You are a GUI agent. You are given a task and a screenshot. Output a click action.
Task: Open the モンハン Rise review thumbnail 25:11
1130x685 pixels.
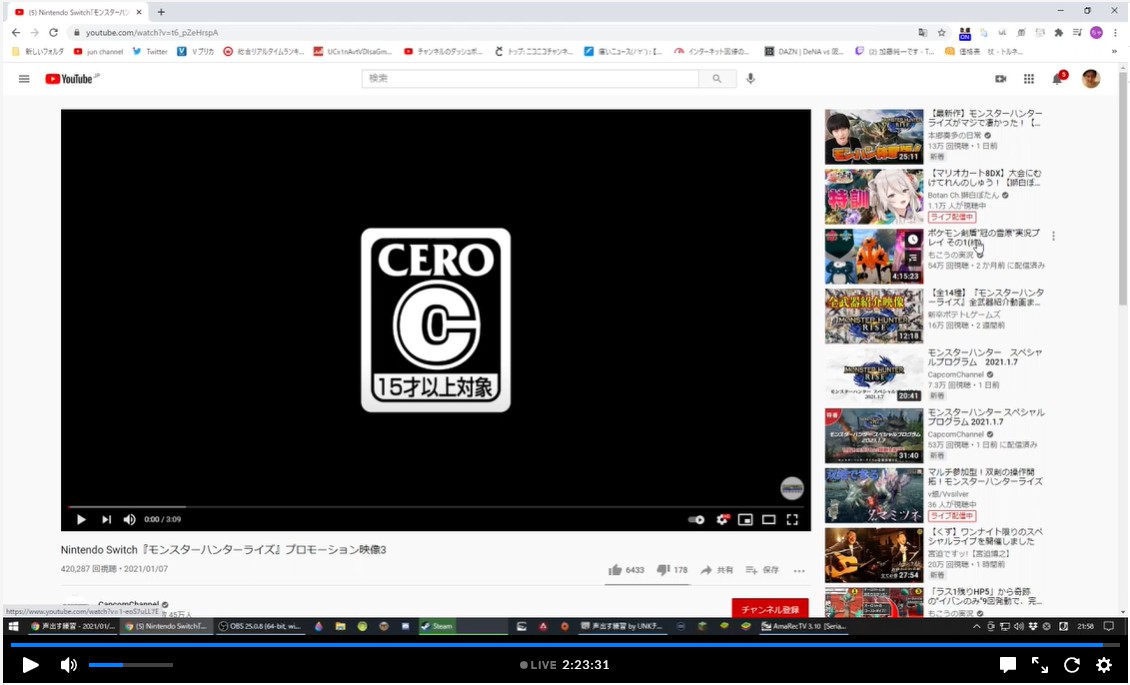873,137
